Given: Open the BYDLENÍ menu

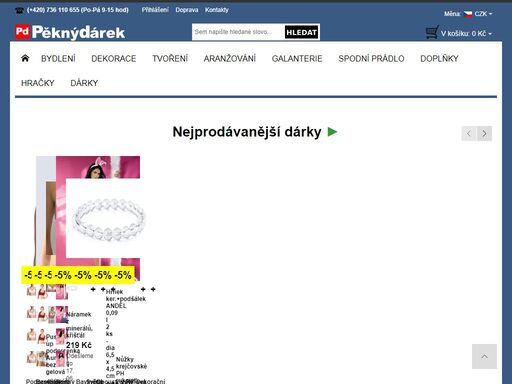Looking at the screenshot, I should point(58,59).
